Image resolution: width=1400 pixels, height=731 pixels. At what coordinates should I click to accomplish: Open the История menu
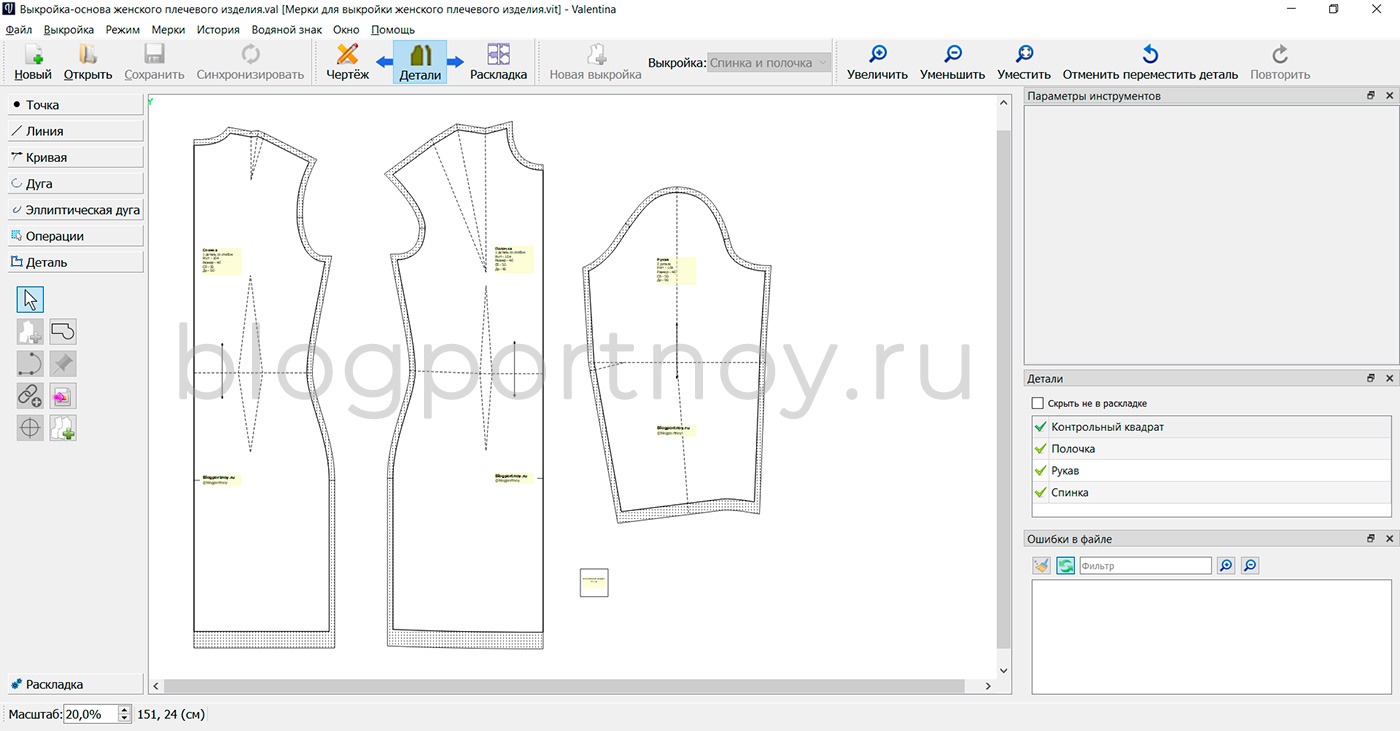click(x=218, y=30)
